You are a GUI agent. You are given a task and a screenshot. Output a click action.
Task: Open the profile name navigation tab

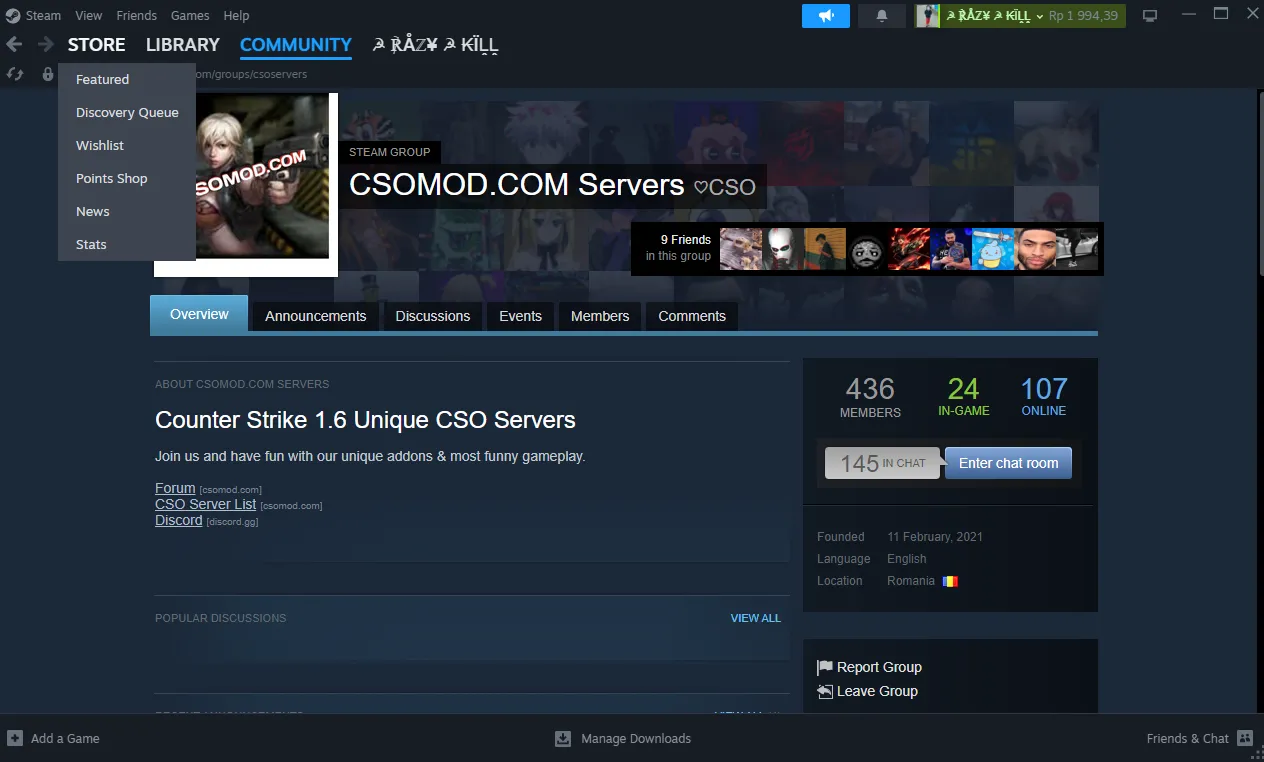435,44
